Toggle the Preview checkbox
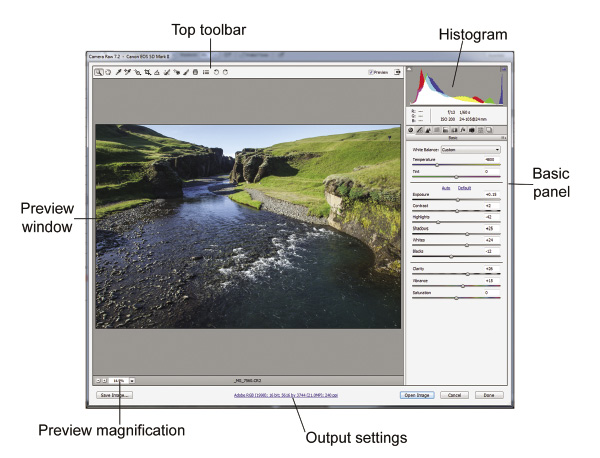The height and width of the screenshot is (458, 600). pyautogui.click(x=370, y=72)
